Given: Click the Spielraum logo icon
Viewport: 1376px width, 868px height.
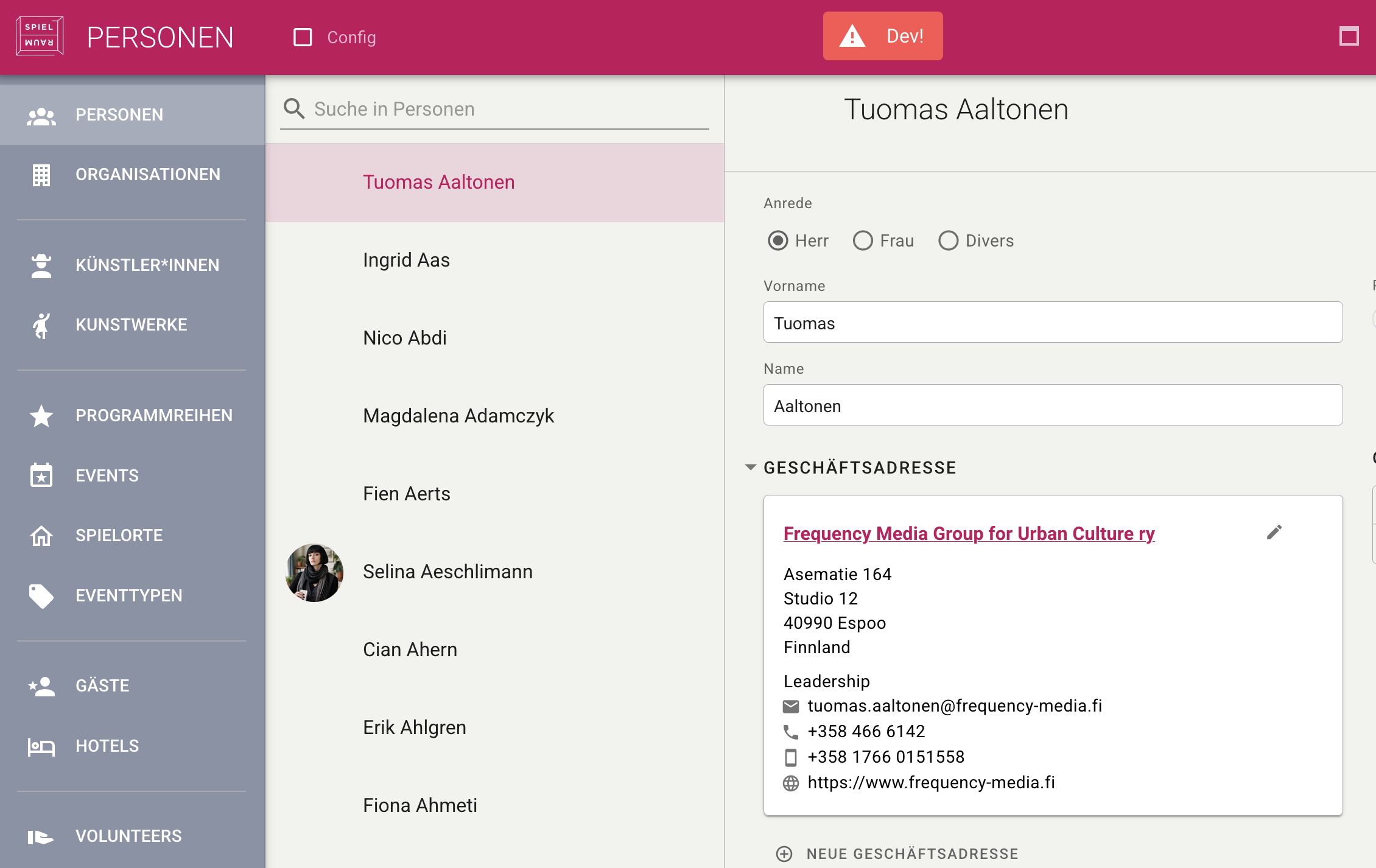Looking at the screenshot, I should point(40,37).
